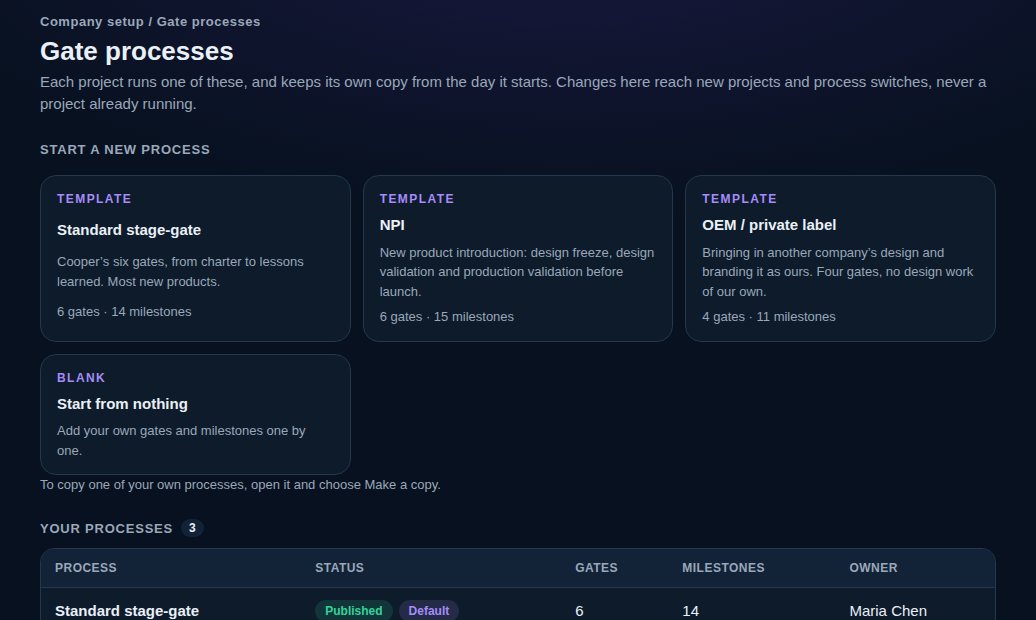Image resolution: width=1036 pixels, height=620 pixels.
Task: Click the "To copy one of your own processes" hint
Action: [x=240, y=485]
